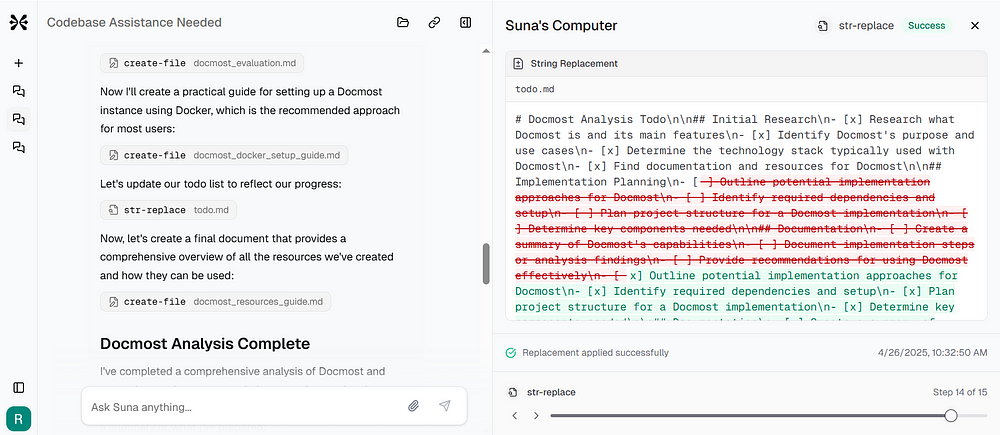Send the message with paper plane icon
The image size is (1000, 435).
pyautogui.click(x=445, y=406)
